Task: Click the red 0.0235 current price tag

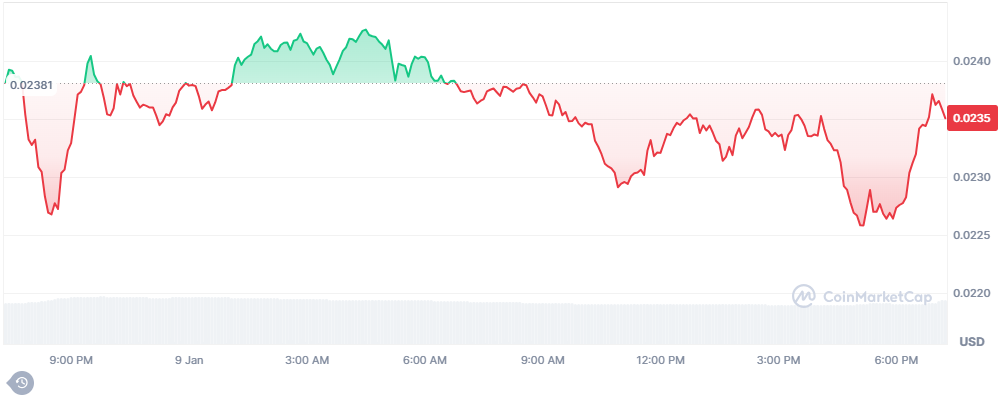Action: (971, 118)
